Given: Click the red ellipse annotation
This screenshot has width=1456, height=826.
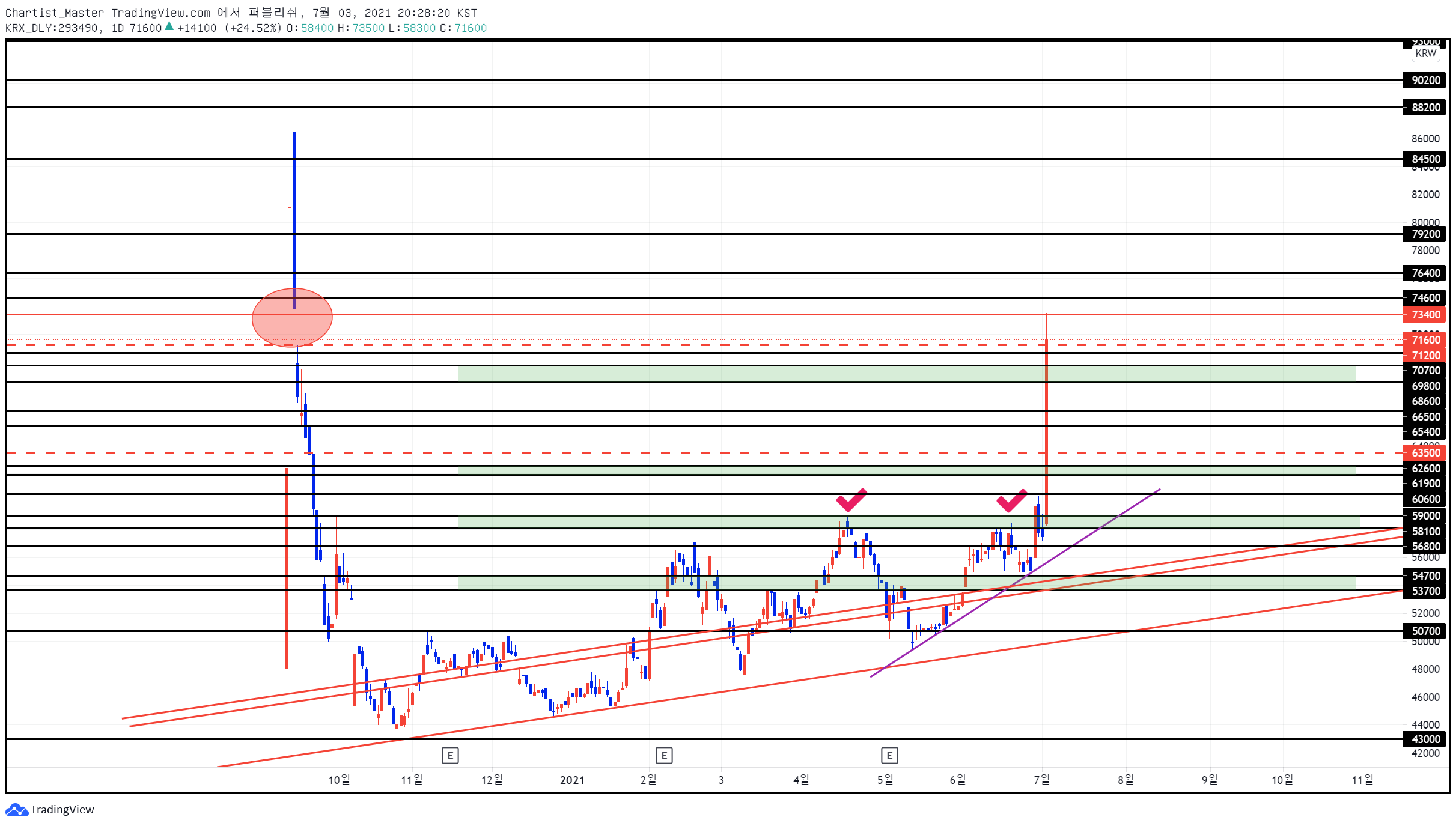Looking at the screenshot, I should pyautogui.click(x=292, y=318).
